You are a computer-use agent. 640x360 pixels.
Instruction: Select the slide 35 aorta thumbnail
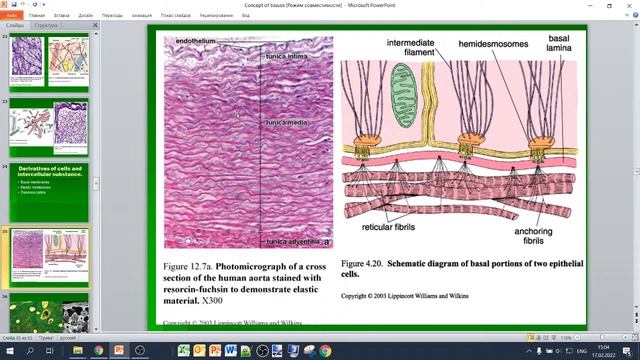[49, 258]
